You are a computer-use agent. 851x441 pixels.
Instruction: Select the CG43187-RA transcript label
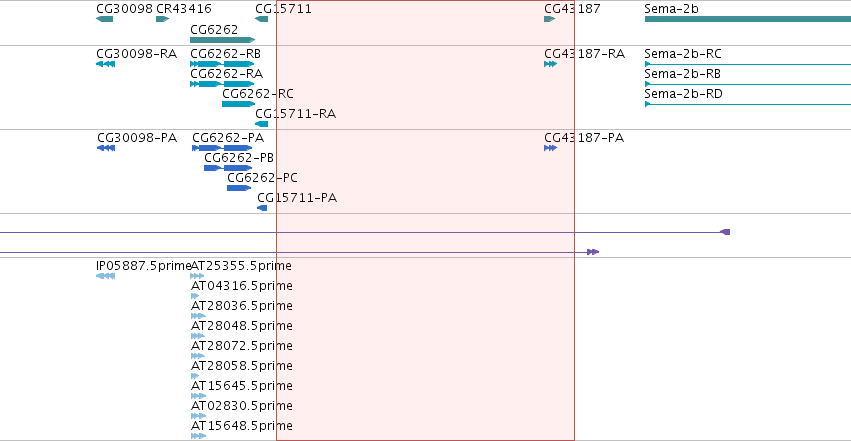coord(585,54)
